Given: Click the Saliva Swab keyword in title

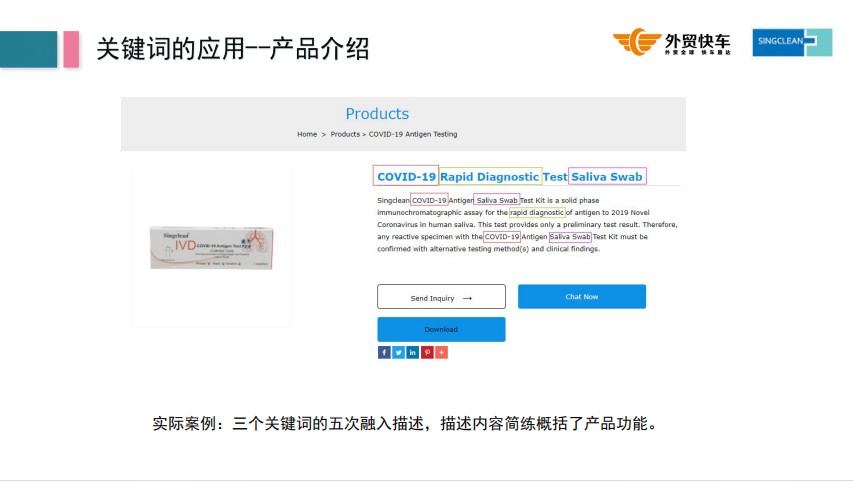Looking at the screenshot, I should click(x=607, y=176).
